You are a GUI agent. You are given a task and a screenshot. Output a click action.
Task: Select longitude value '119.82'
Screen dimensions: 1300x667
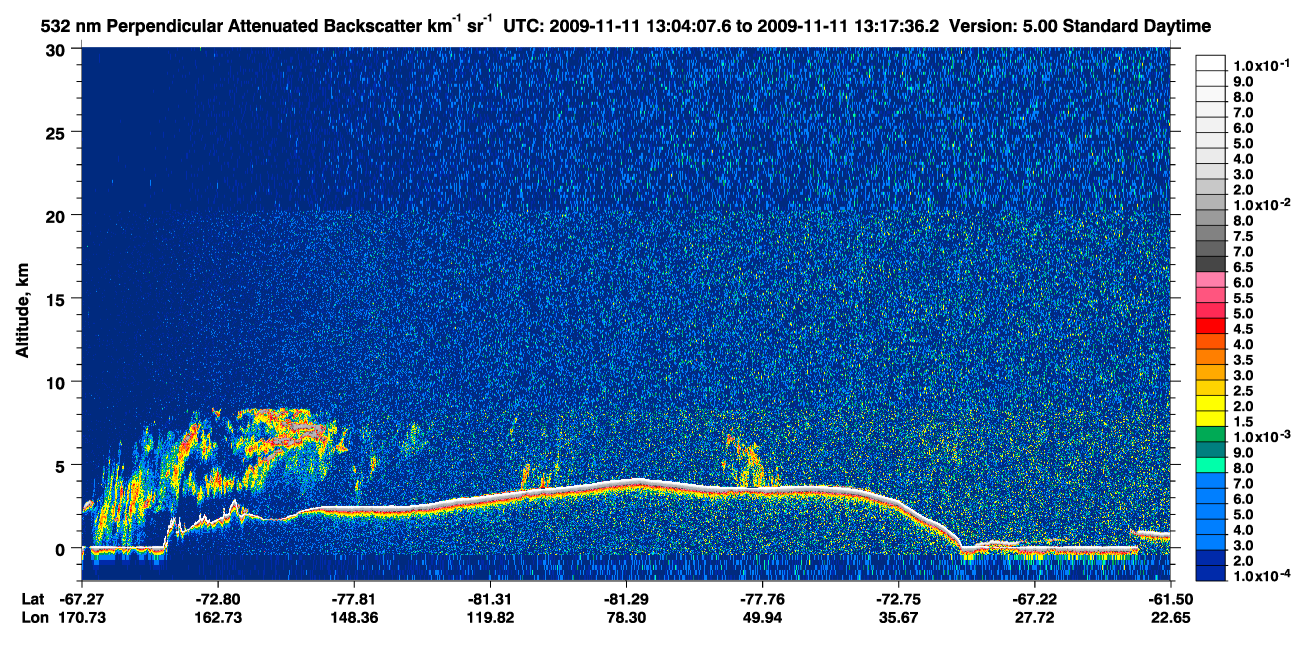pos(490,618)
